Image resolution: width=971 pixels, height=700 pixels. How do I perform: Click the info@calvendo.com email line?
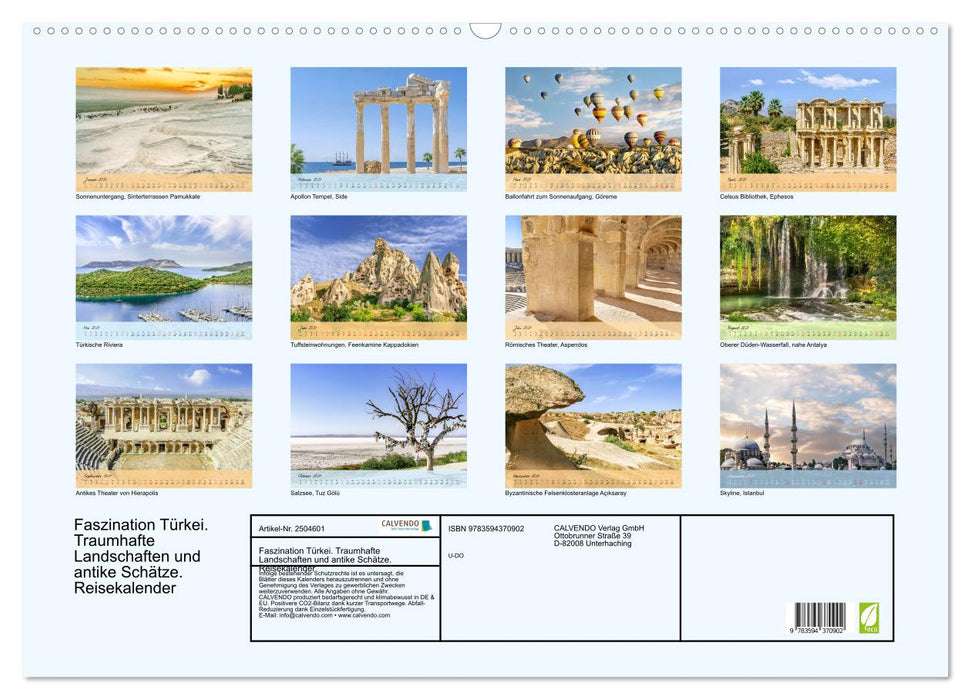(x=324, y=615)
